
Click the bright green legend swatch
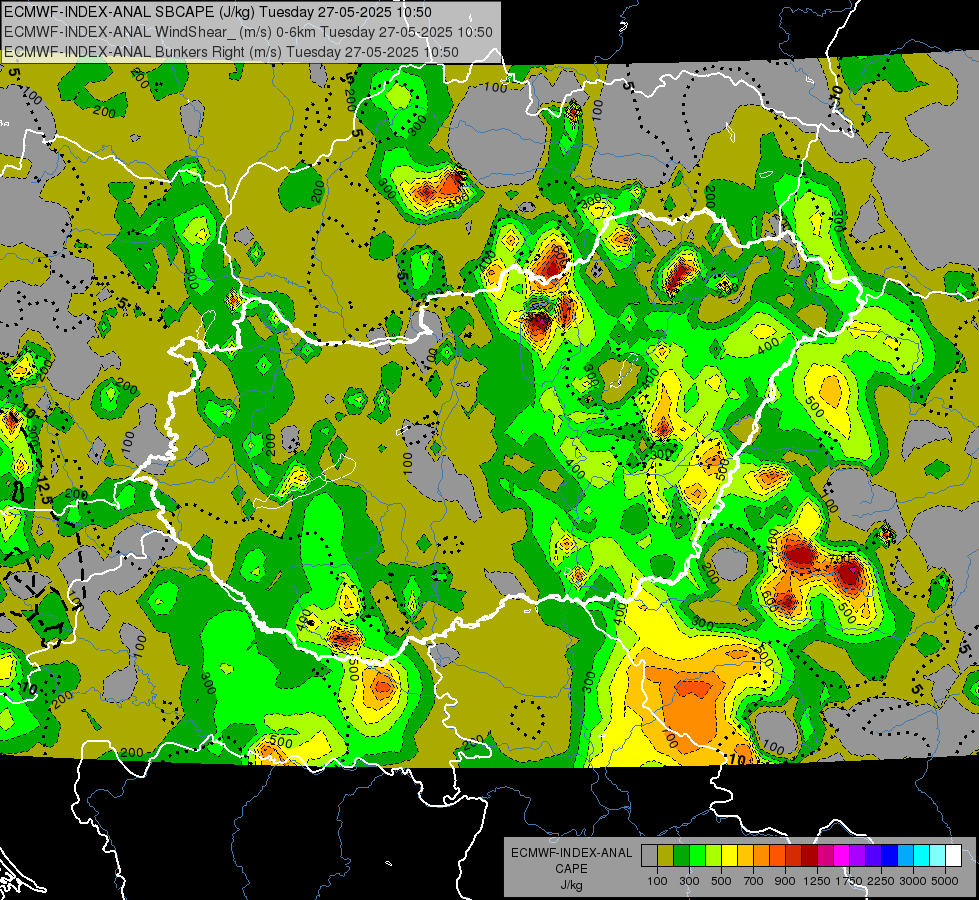point(697,855)
